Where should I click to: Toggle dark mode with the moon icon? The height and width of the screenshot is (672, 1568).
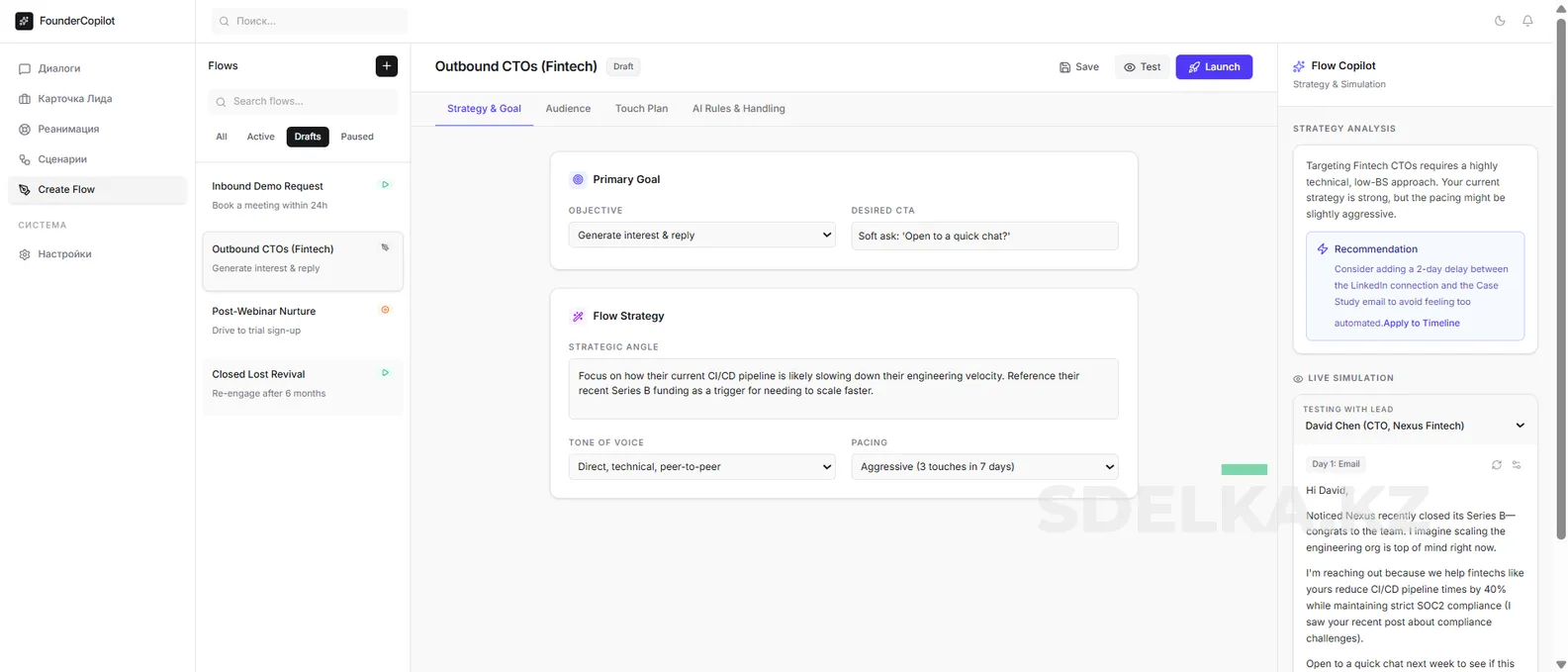pyautogui.click(x=1500, y=21)
